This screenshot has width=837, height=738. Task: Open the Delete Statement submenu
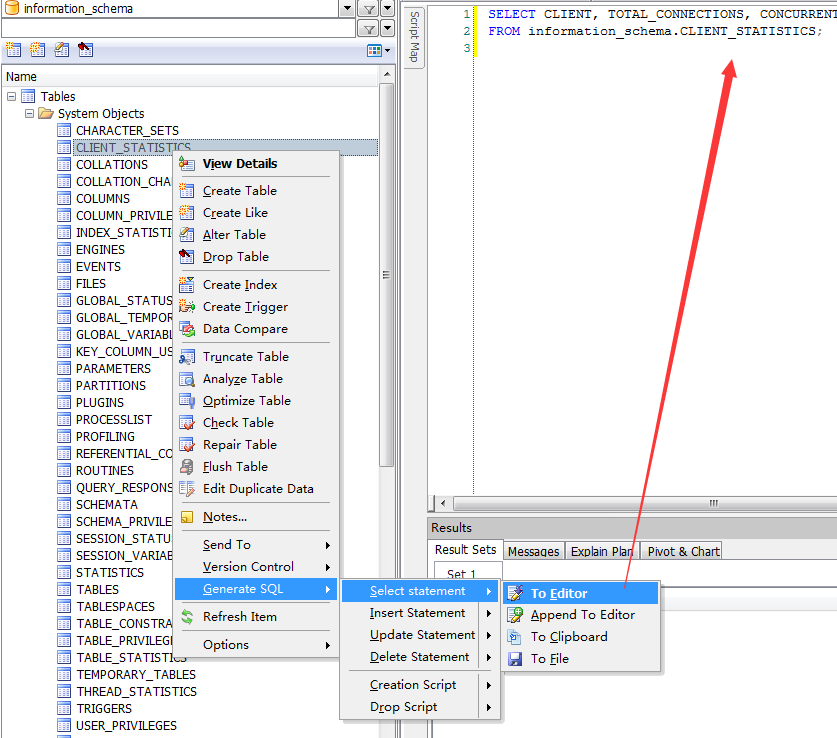[x=420, y=657]
